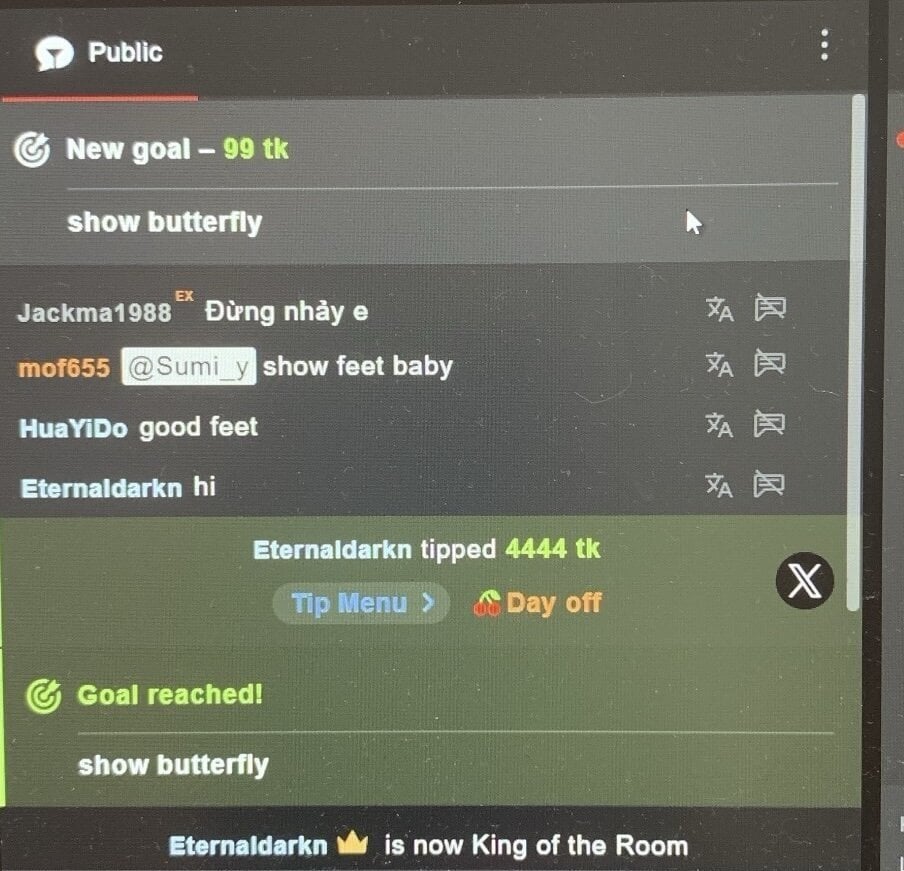This screenshot has height=871, width=904.
Task: Click the round X share button
Action: (804, 580)
